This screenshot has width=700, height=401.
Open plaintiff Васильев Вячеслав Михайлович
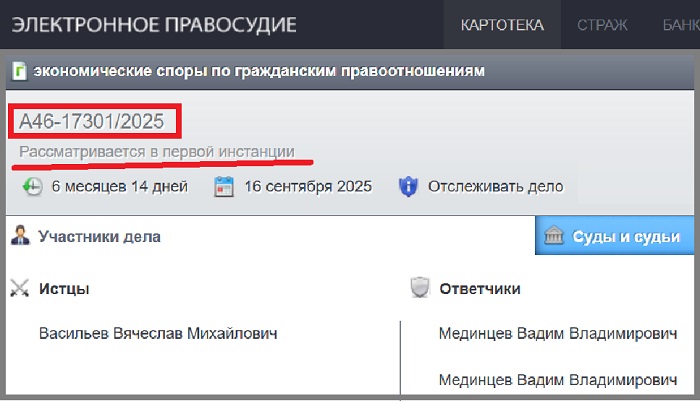[x=157, y=333]
